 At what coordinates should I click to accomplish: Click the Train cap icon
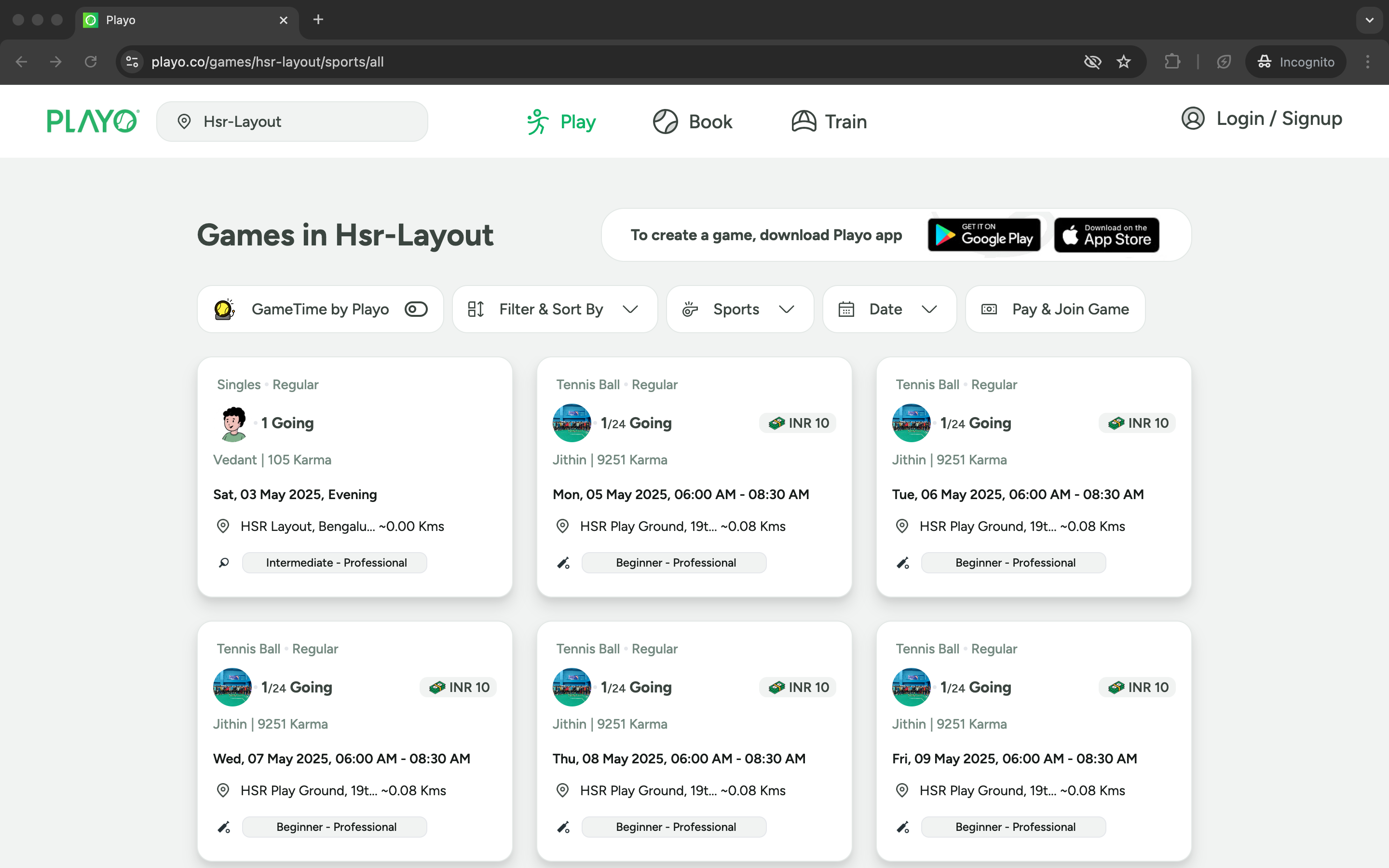point(803,122)
